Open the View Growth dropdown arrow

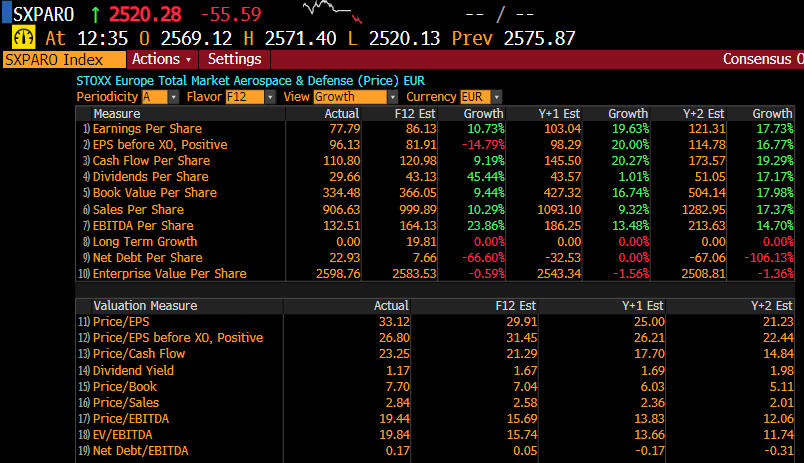393,97
